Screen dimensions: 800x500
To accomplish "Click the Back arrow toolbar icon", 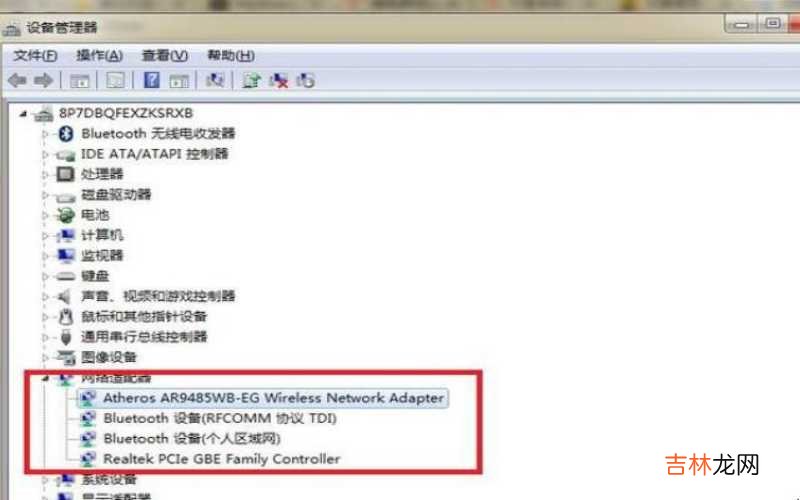I will coord(18,80).
